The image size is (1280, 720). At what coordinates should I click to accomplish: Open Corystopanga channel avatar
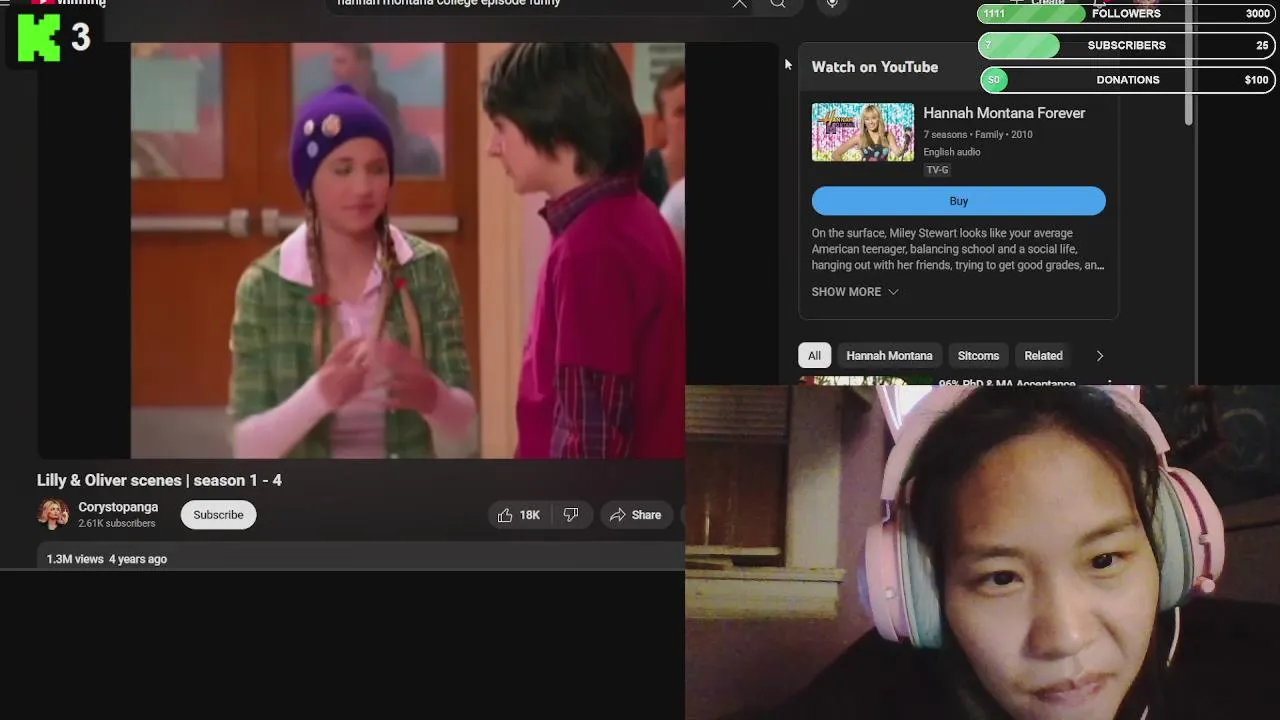[53, 514]
